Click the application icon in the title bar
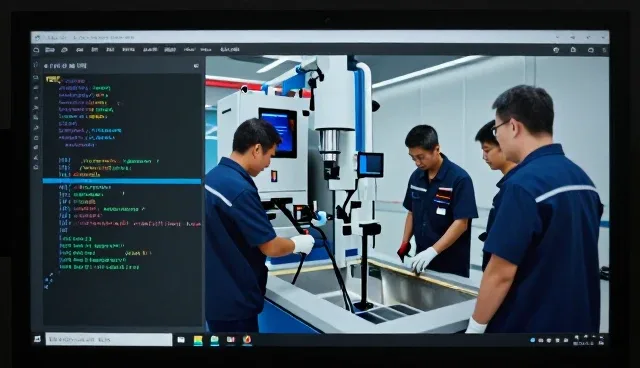This screenshot has width=640, height=368. click(38, 38)
